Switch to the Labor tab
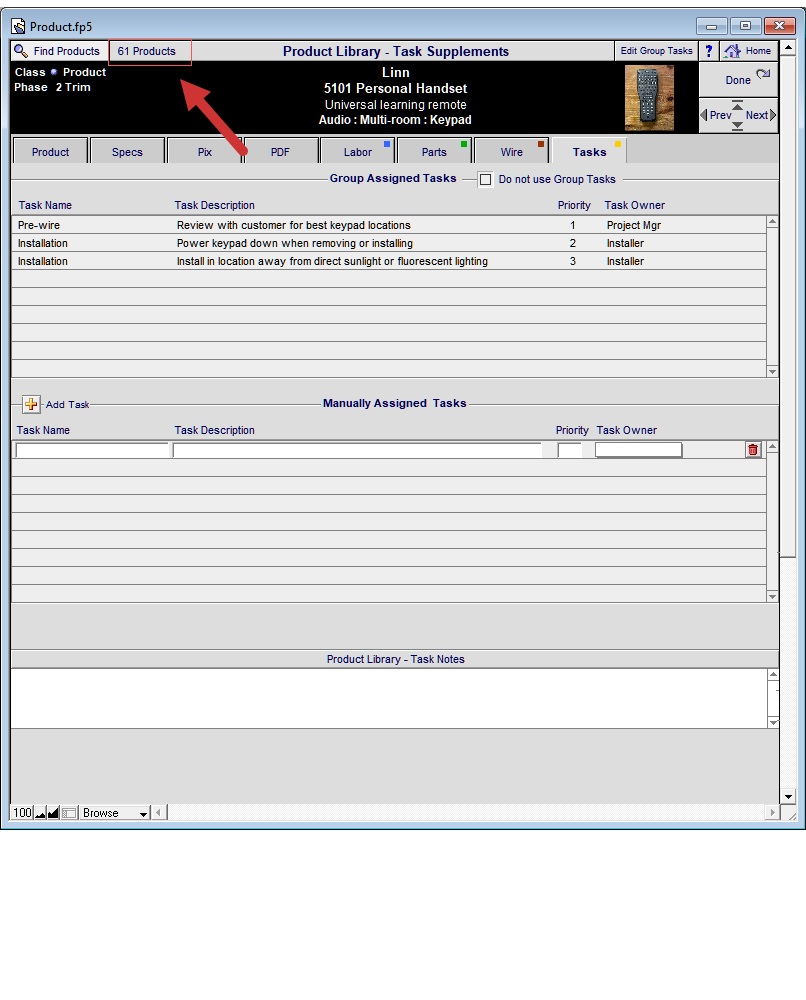This screenshot has width=806, height=1000. point(358,152)
